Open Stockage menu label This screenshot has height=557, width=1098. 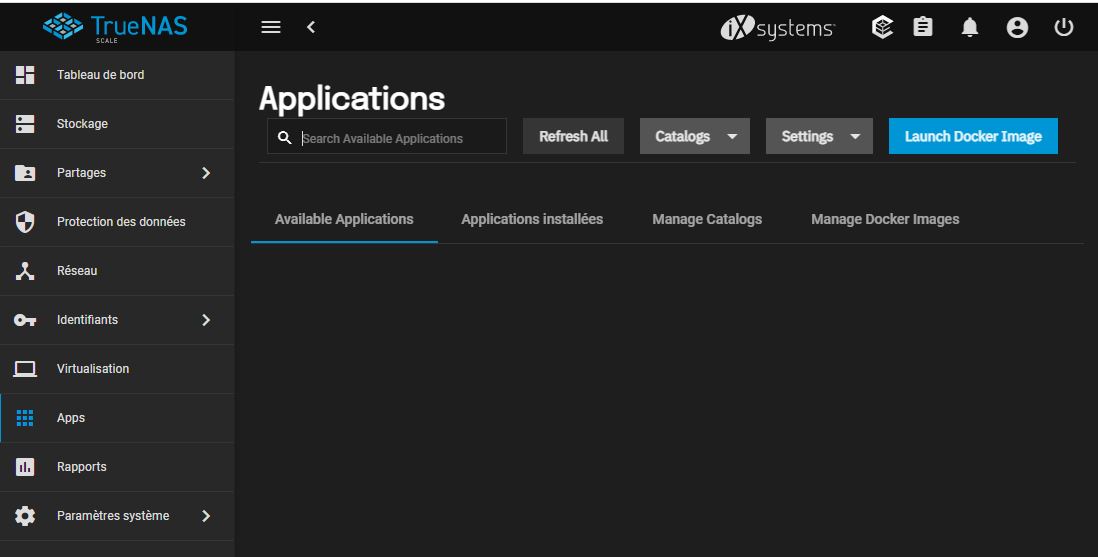83,124
